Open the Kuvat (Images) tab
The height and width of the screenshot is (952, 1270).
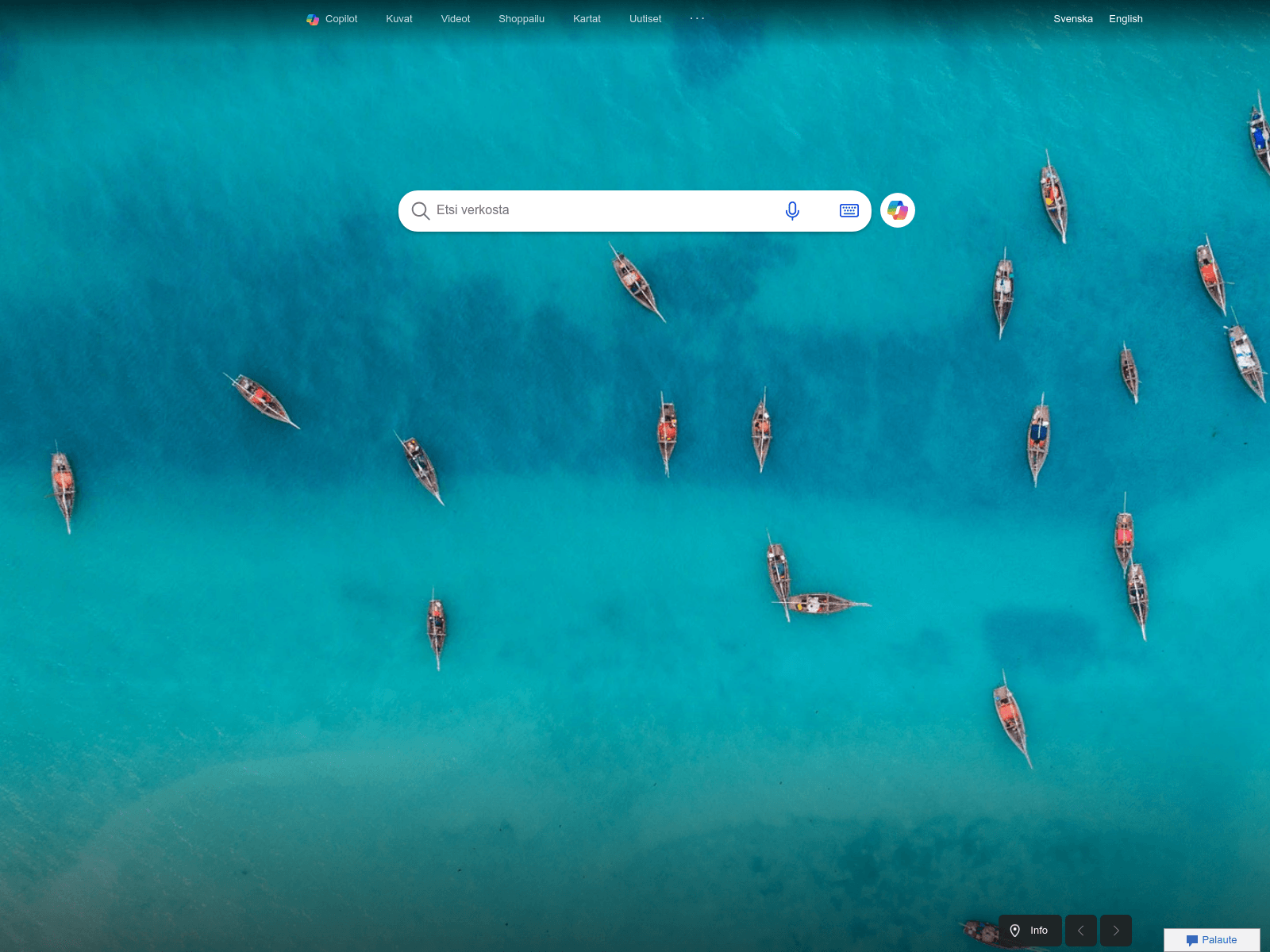point(399,19)
